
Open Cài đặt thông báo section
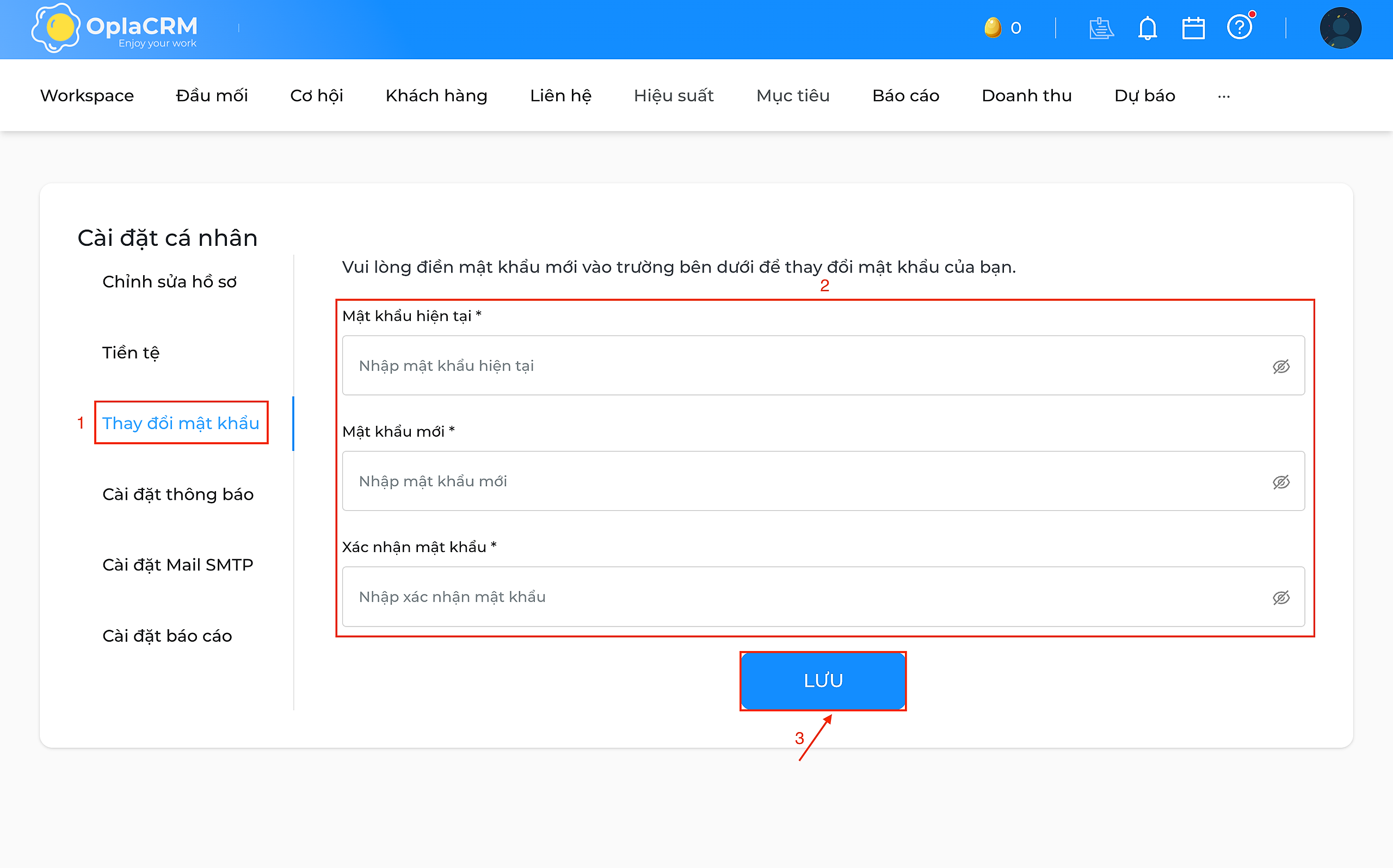pos(178,494)
